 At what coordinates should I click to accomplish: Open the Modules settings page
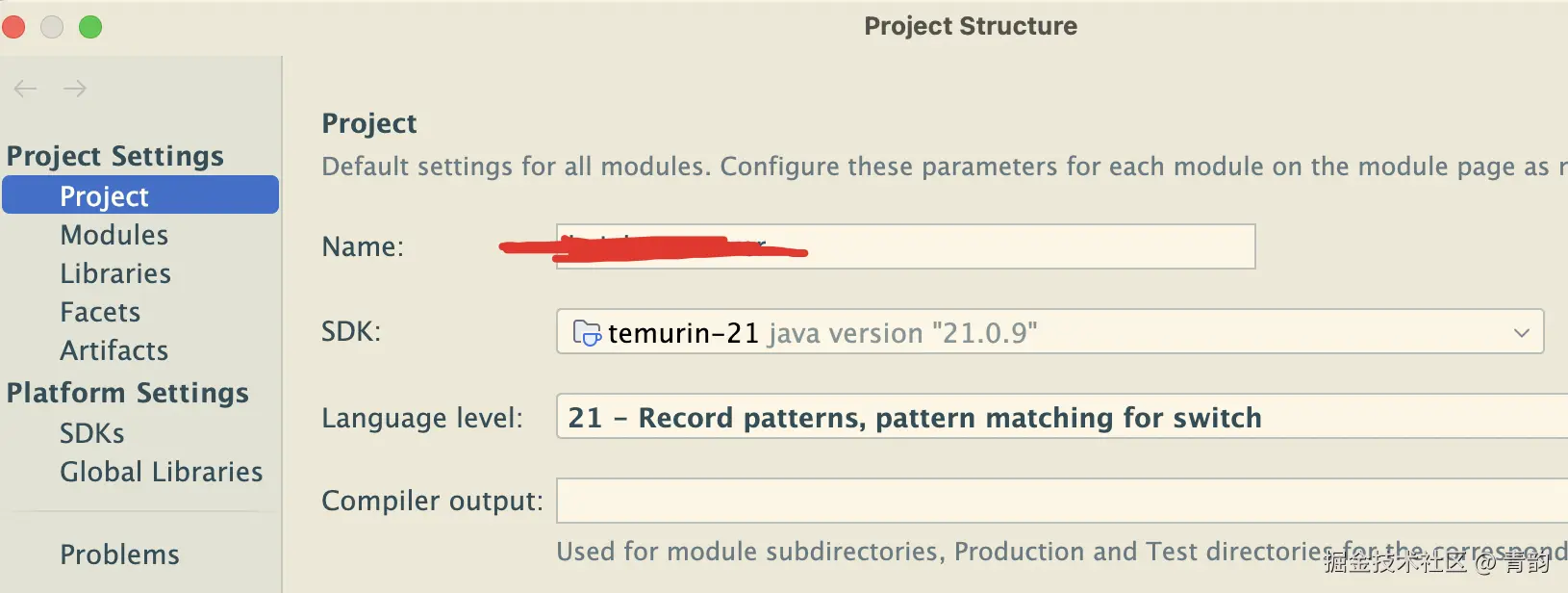coord(114,235)
